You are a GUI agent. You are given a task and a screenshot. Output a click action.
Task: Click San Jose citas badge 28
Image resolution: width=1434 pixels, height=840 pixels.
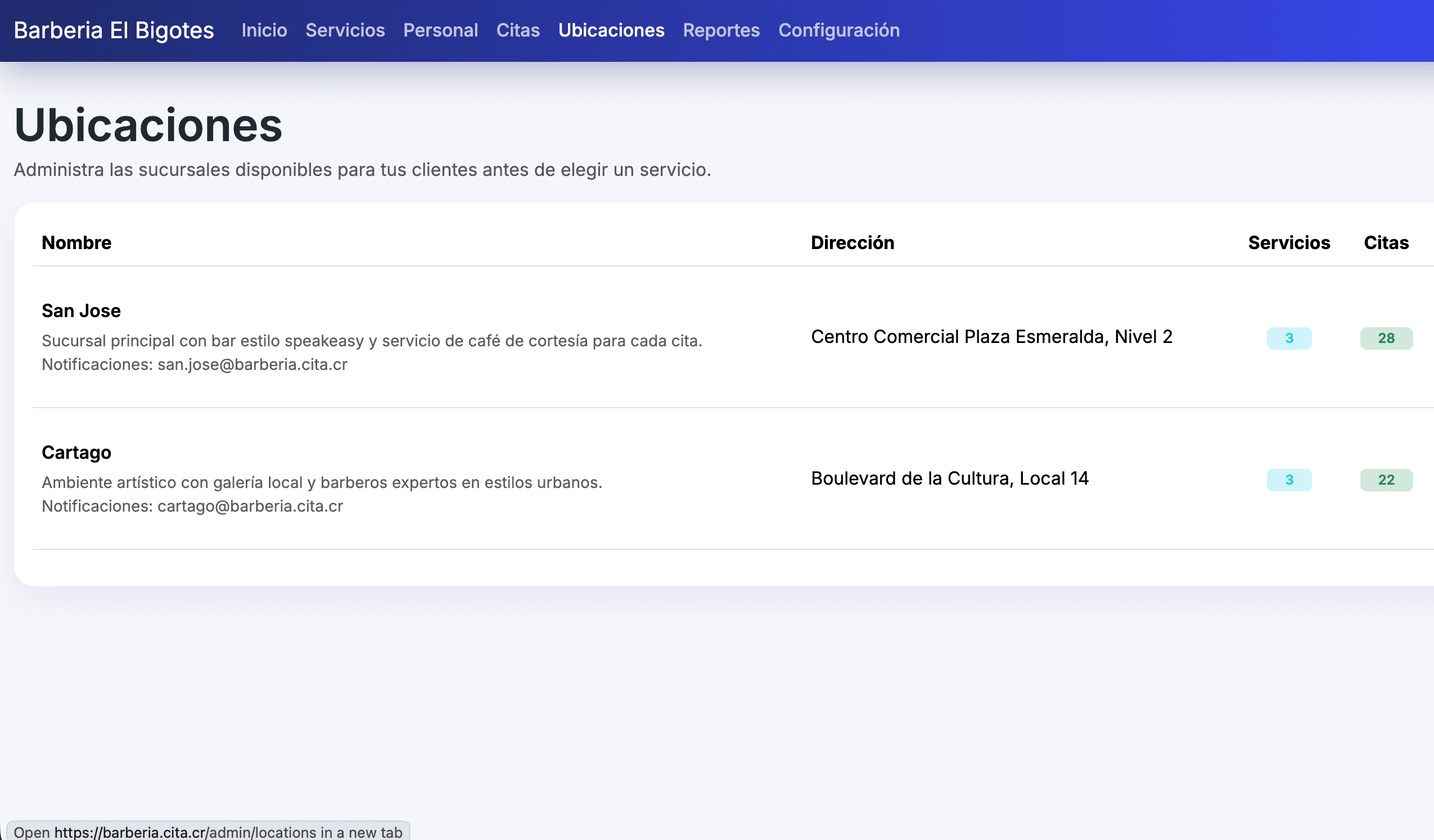pos(1386,338)
